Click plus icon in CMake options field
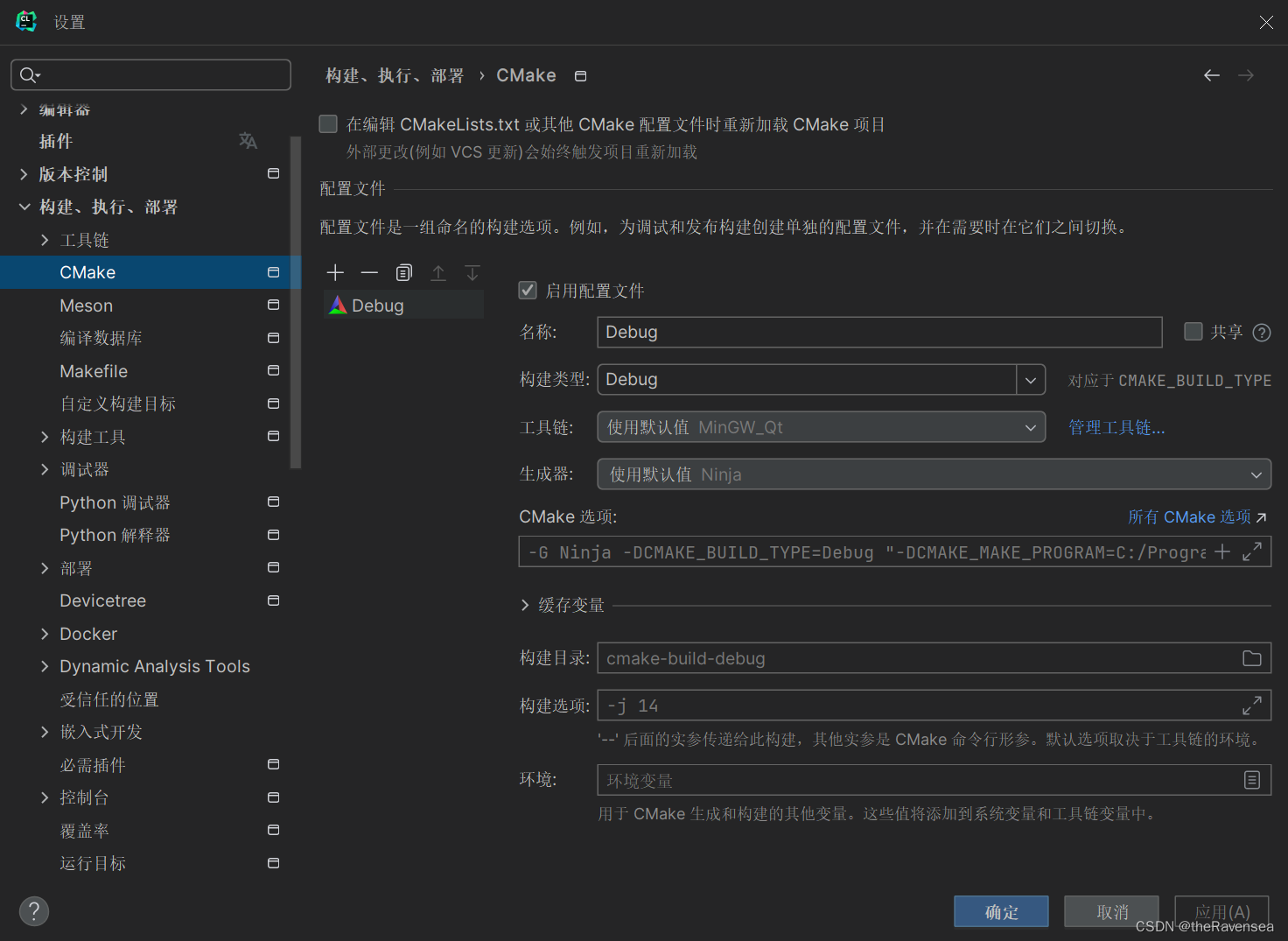Viewport: 1288px width, 941px height. click(1222, 552)
